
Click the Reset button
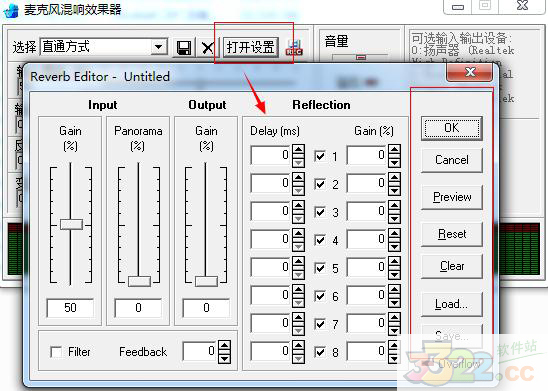[x=452, y=234]
